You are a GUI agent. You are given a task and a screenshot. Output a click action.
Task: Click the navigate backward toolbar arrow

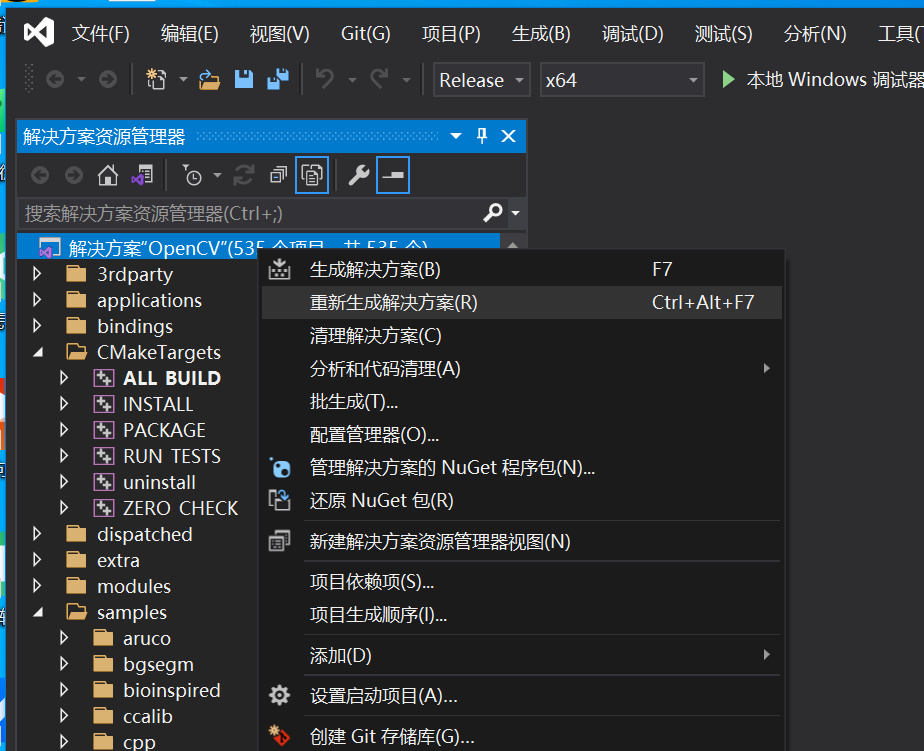pos(55,79)
